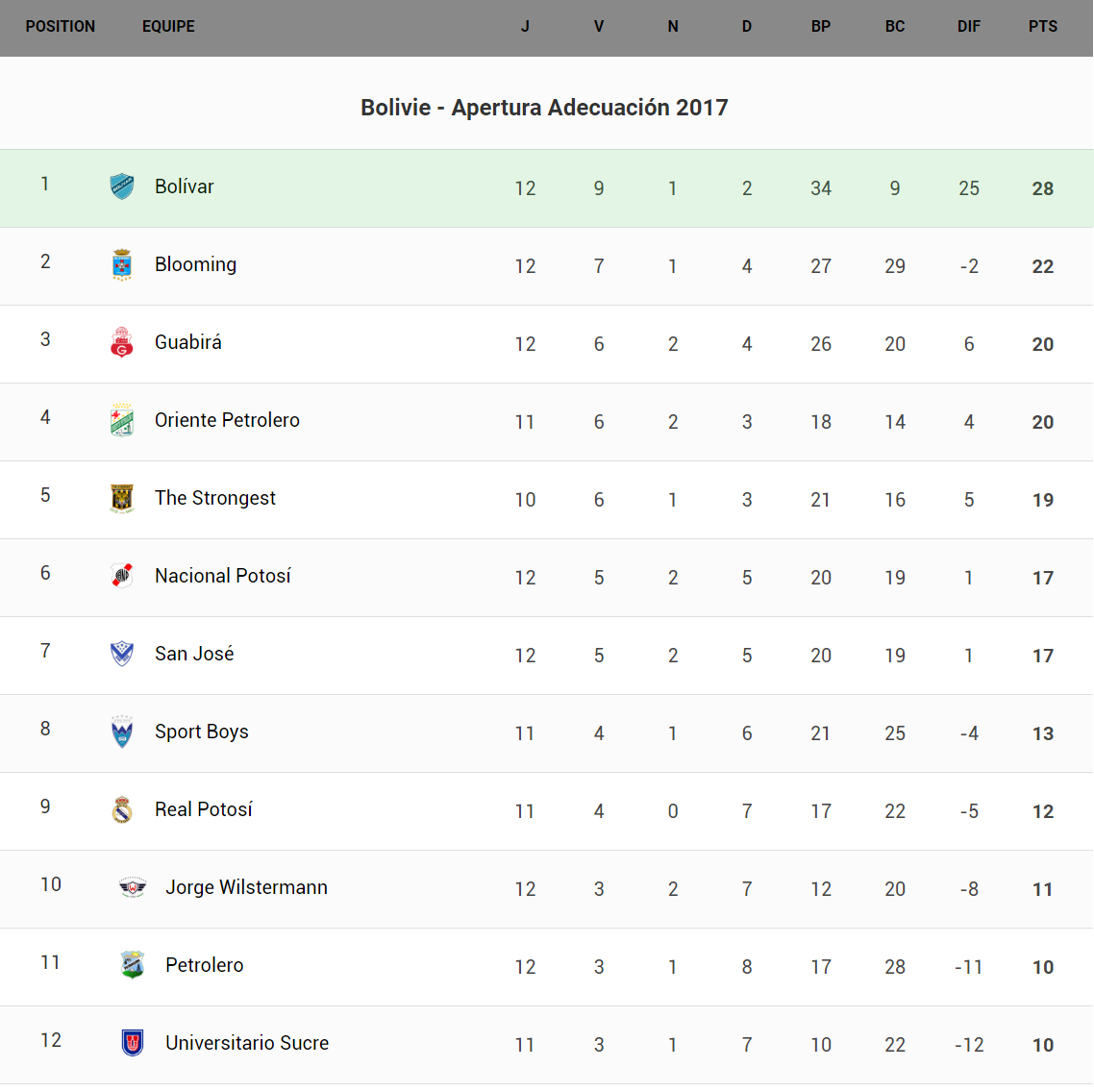Click the Blooming team logo
Screen dimensions: 1094x1092
click(122, 264)
